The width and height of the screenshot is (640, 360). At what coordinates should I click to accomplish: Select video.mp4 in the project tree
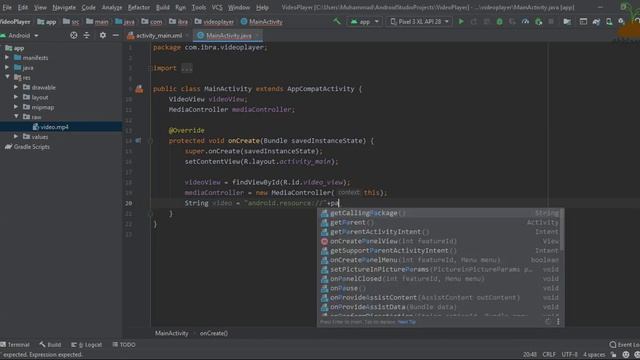click(54, 127)
